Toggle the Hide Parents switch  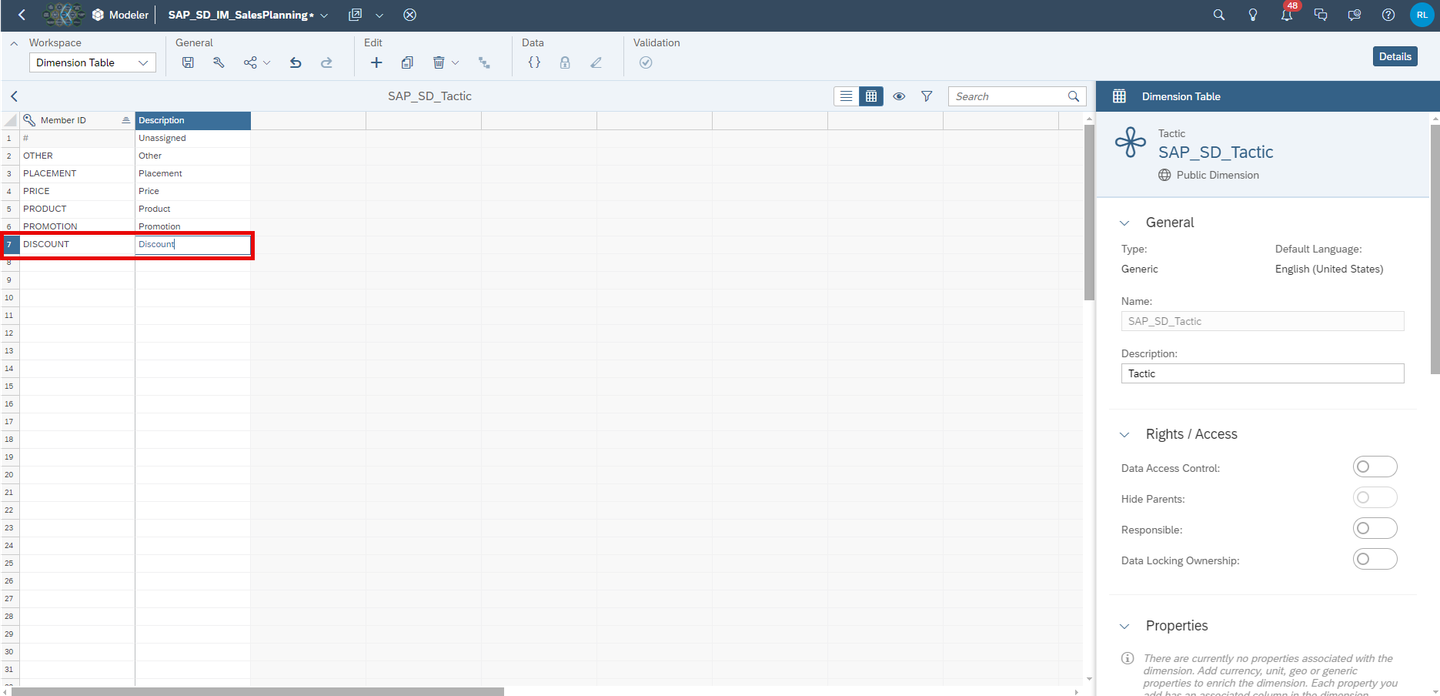click(1375, 498)
